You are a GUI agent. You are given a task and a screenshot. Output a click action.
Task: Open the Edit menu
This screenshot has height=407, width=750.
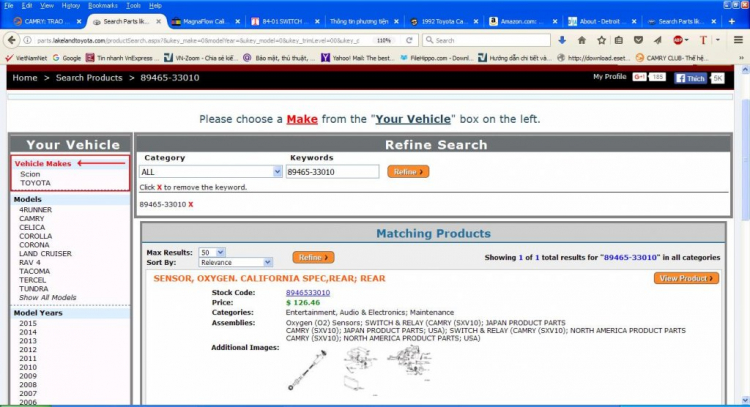point(27,6)
